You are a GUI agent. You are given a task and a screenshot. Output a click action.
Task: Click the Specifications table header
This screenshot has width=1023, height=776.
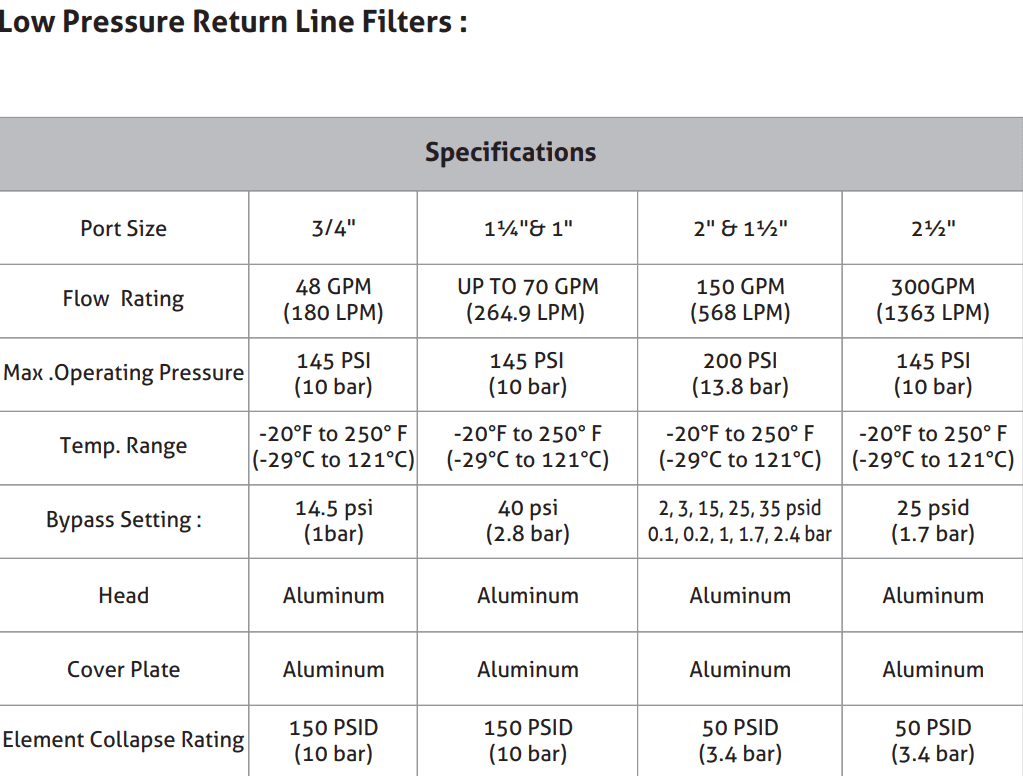(511, 154)
